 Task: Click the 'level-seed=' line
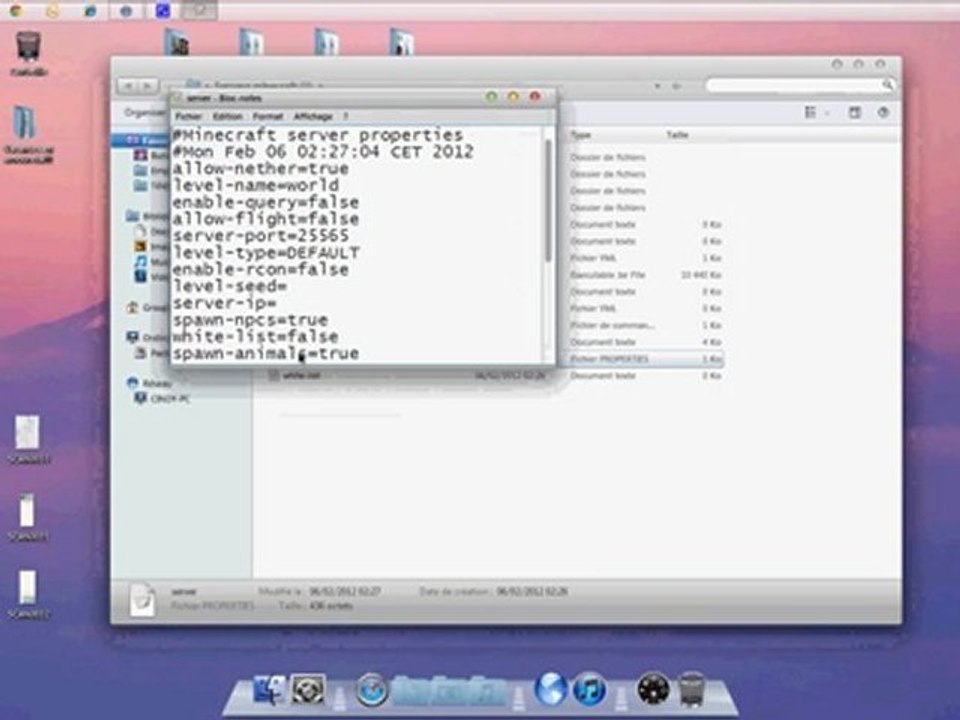pyautogui.click(x=230, y=287)
